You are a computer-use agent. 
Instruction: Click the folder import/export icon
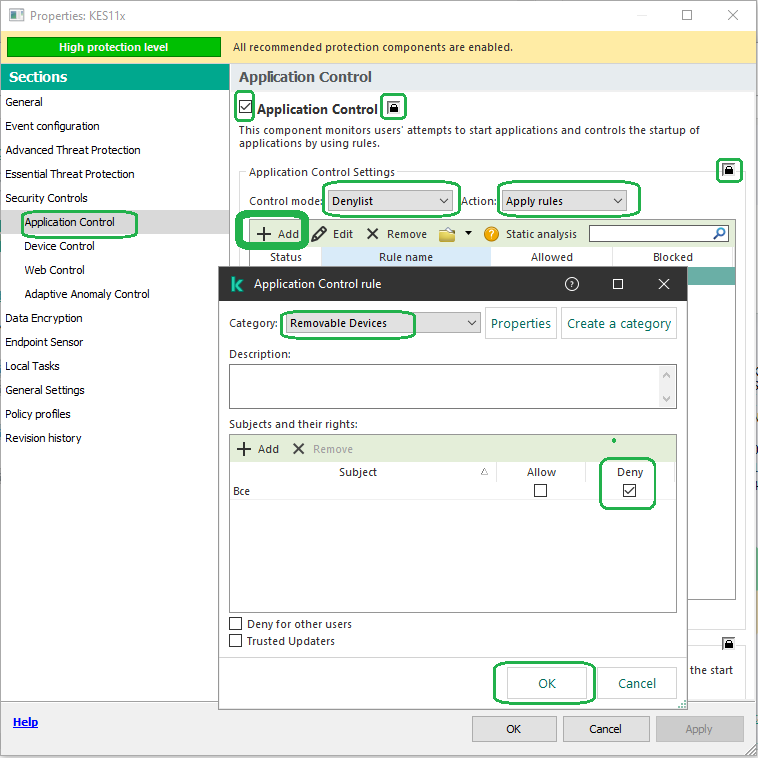(x=447, y=234)
